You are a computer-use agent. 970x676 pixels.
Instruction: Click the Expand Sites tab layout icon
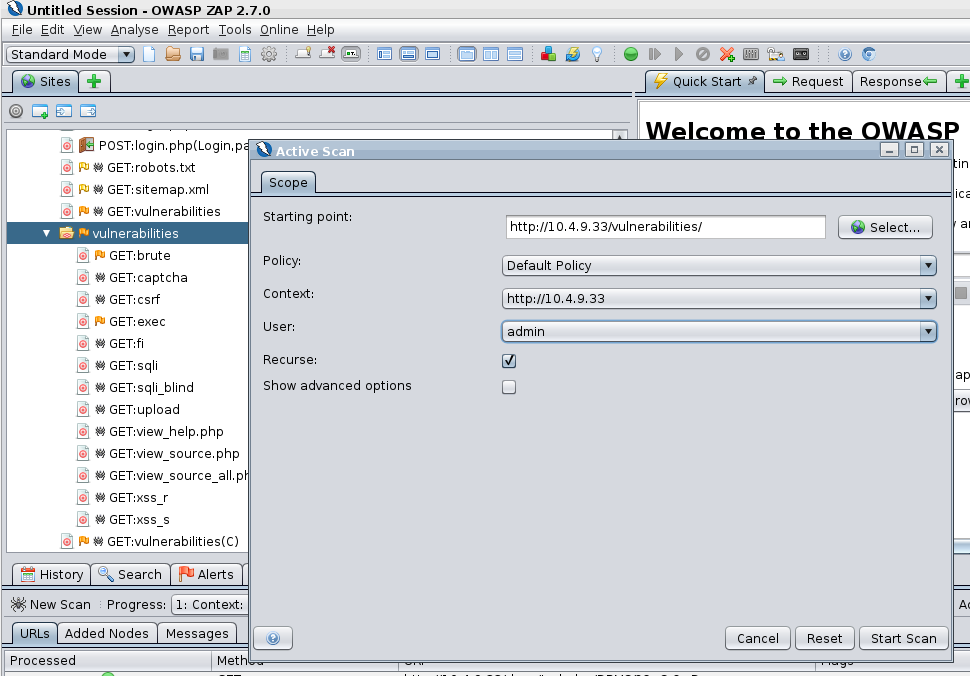(384, 54)
